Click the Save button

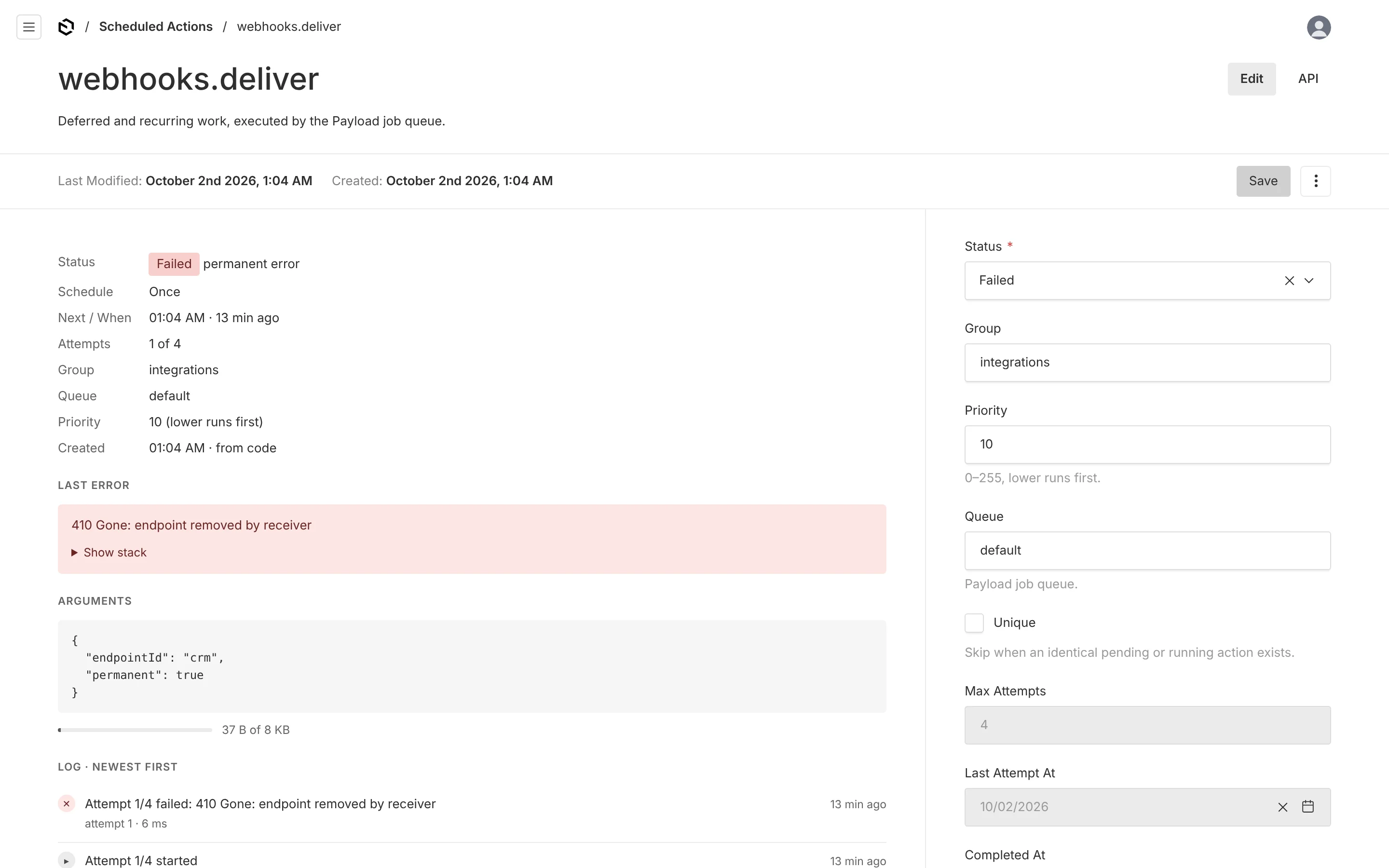[1263, 181]
